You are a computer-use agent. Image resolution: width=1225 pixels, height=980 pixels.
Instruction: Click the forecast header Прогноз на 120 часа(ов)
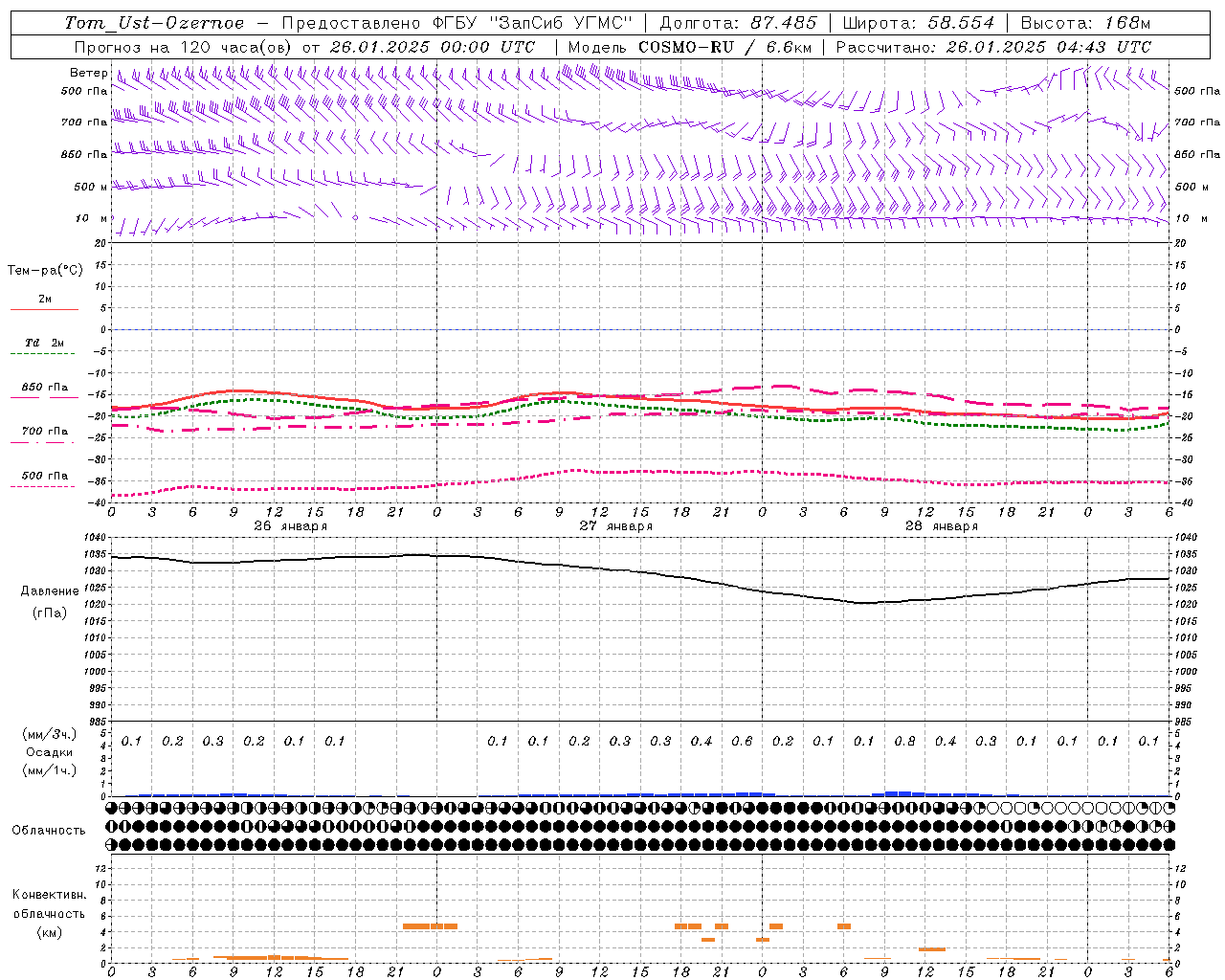point(185,47)
